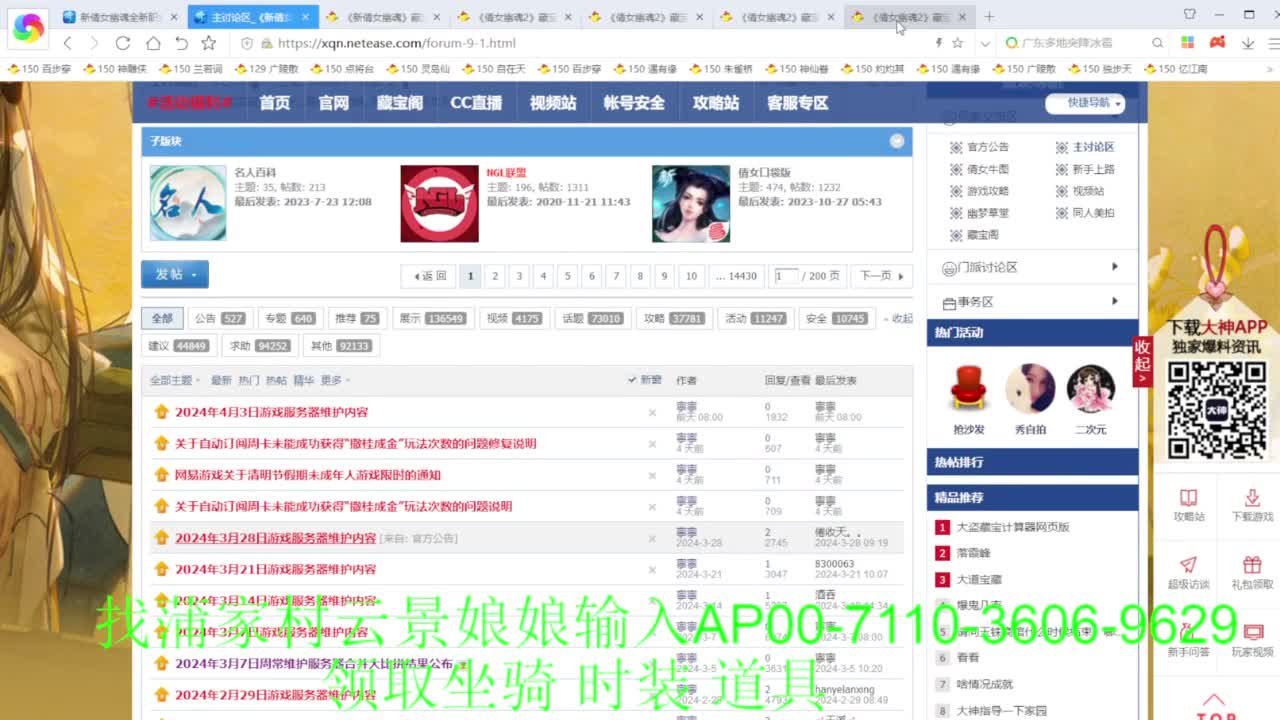
Task: Filter threads by 公告 category
Action: coord(220,318)
